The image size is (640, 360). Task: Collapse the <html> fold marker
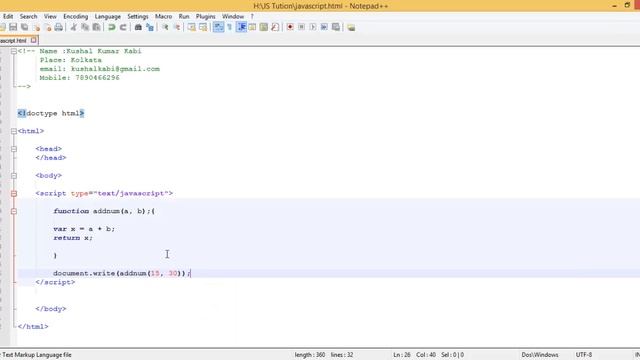coord(14,131)
